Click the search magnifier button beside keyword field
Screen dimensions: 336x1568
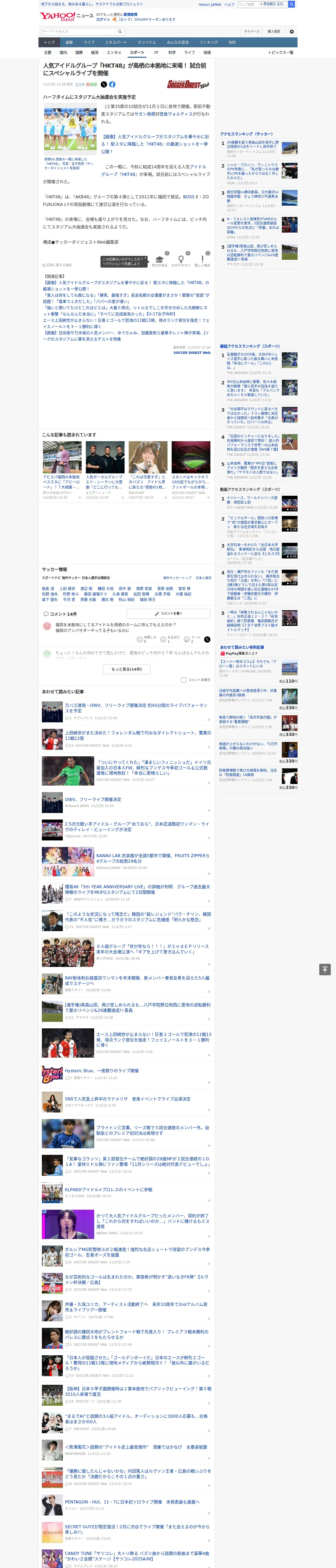[x=120, y=32]
